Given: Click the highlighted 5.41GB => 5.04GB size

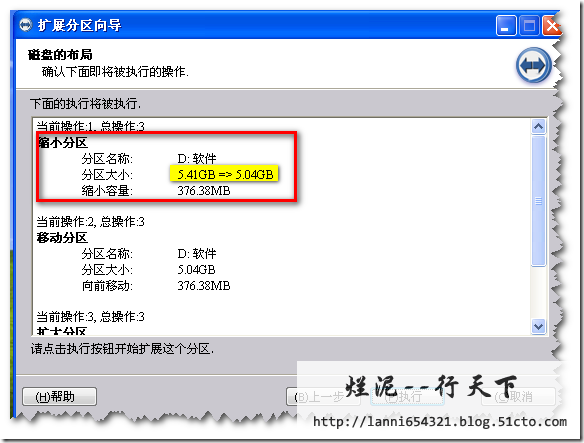Looking at the screenshot, I should (x=225, y=174).
